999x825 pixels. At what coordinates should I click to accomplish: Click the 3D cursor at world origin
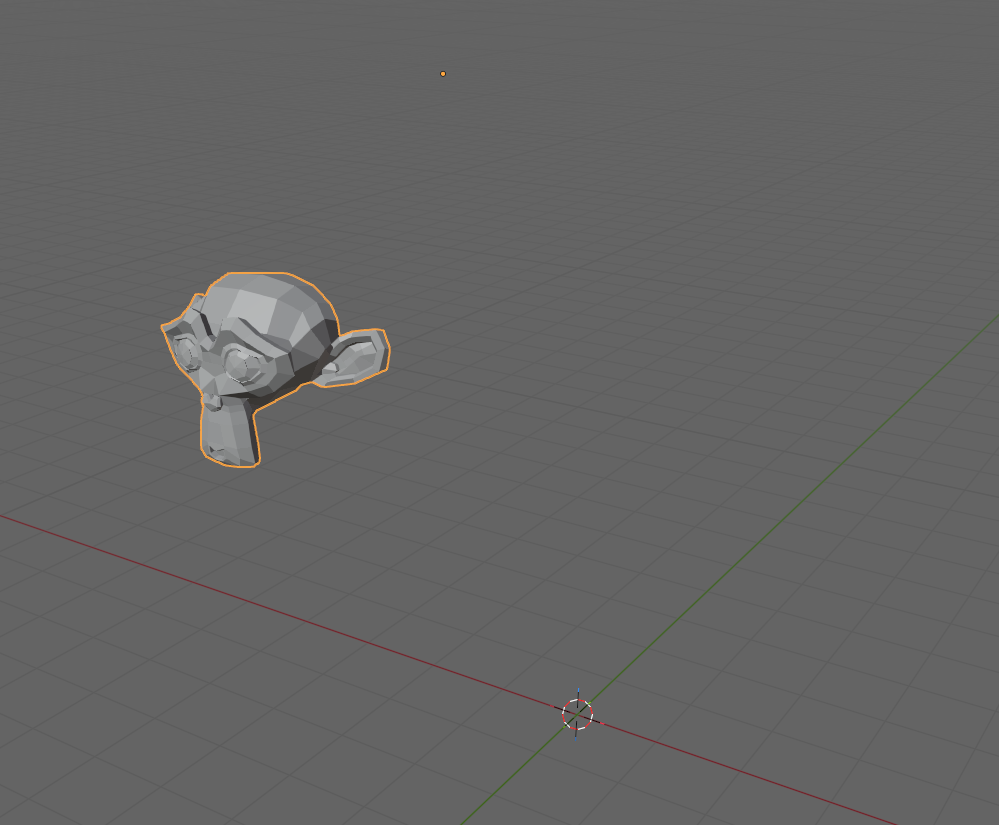[x=578, y=714]
